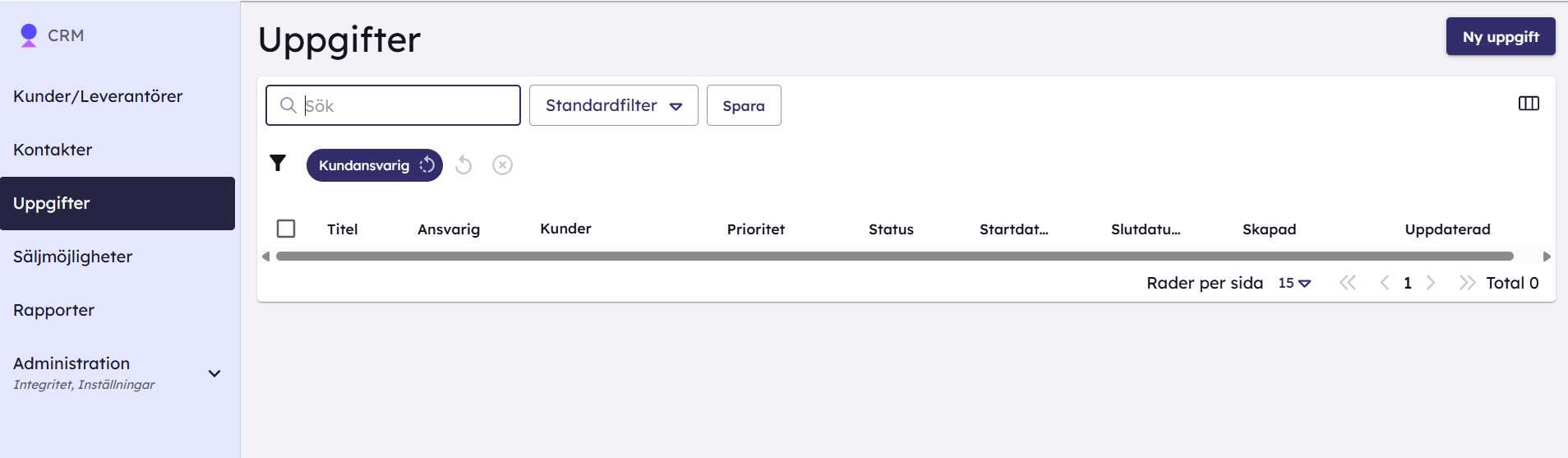The height and width of the screenshot is (458, 1568).
Task: Expand the Administration menu chevron
Action: 214,373
